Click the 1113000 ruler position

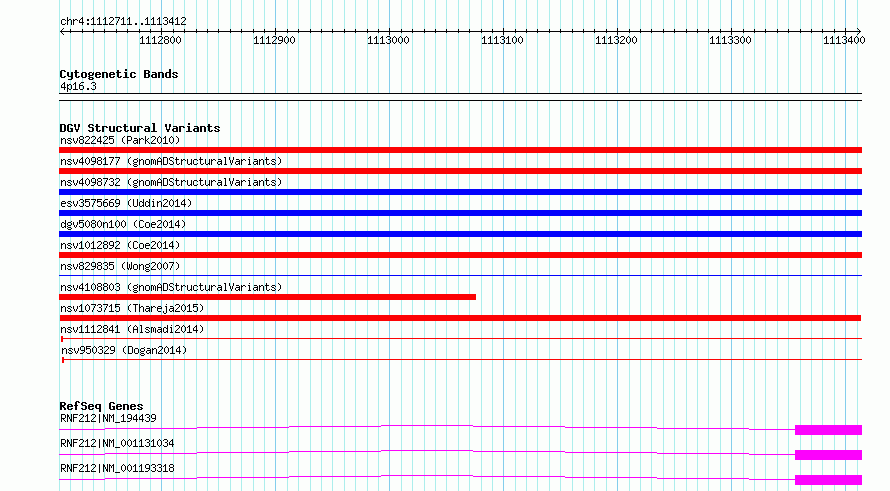tap(388, 40)
